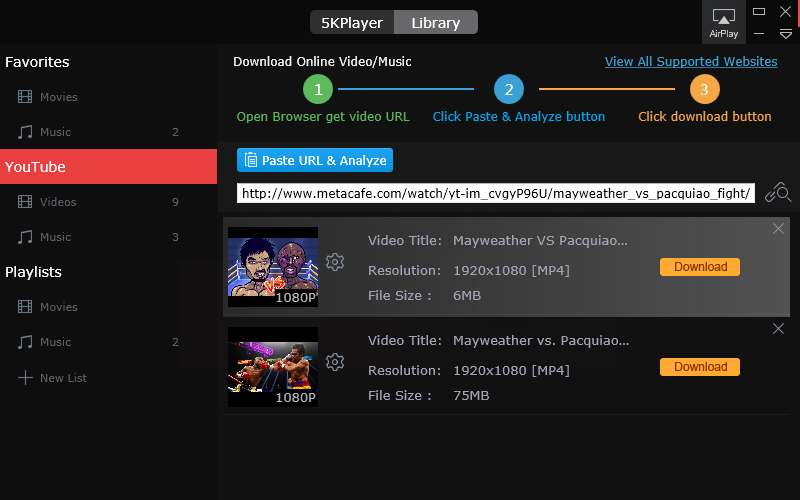Download the 6MB Mayweather VS Pacquiao video
The height and width of the screenshot is (500, 800).
pos(700,267)
